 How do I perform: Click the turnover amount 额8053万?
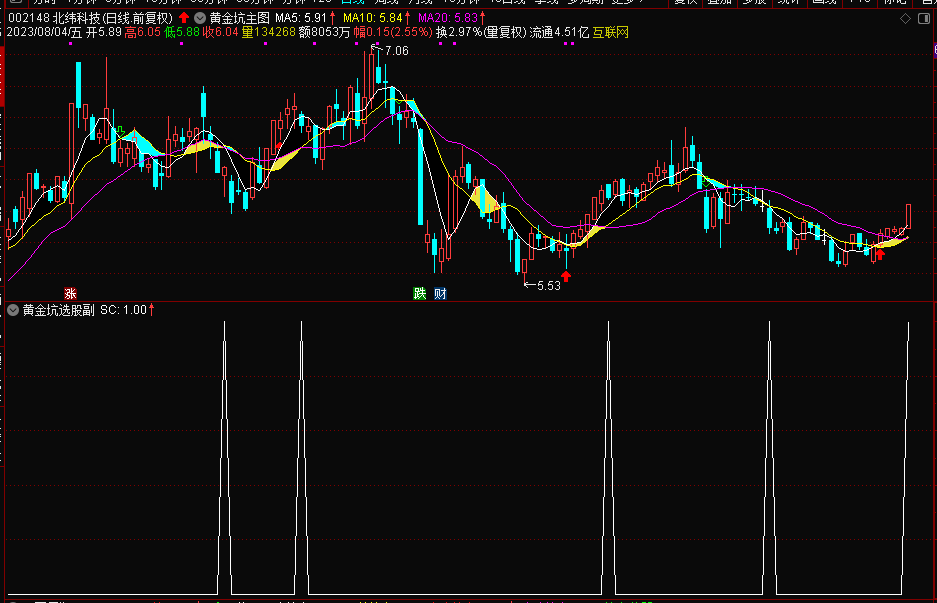click(324, 32)
